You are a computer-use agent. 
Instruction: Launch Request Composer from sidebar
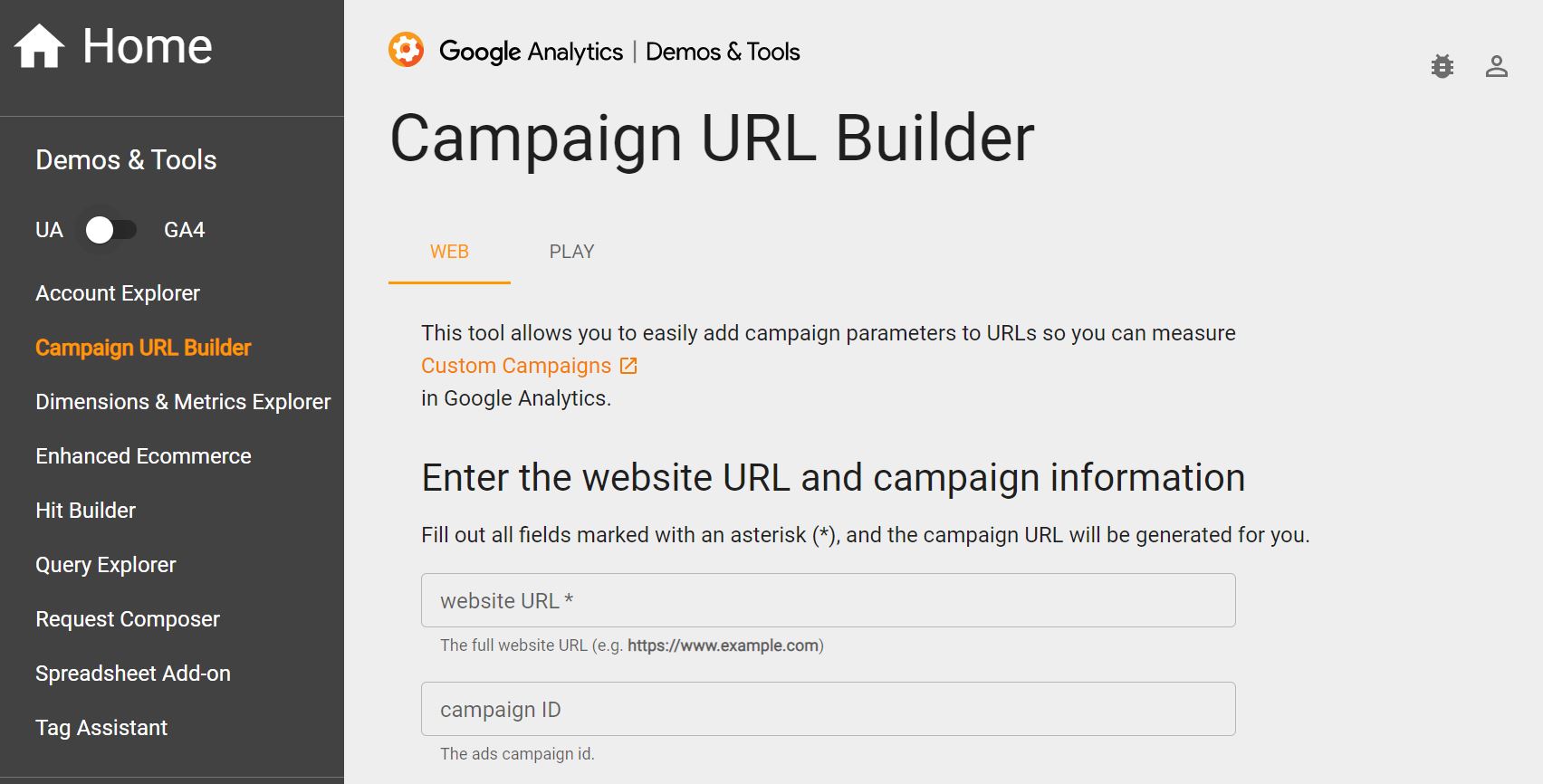(x=128, y=619)
